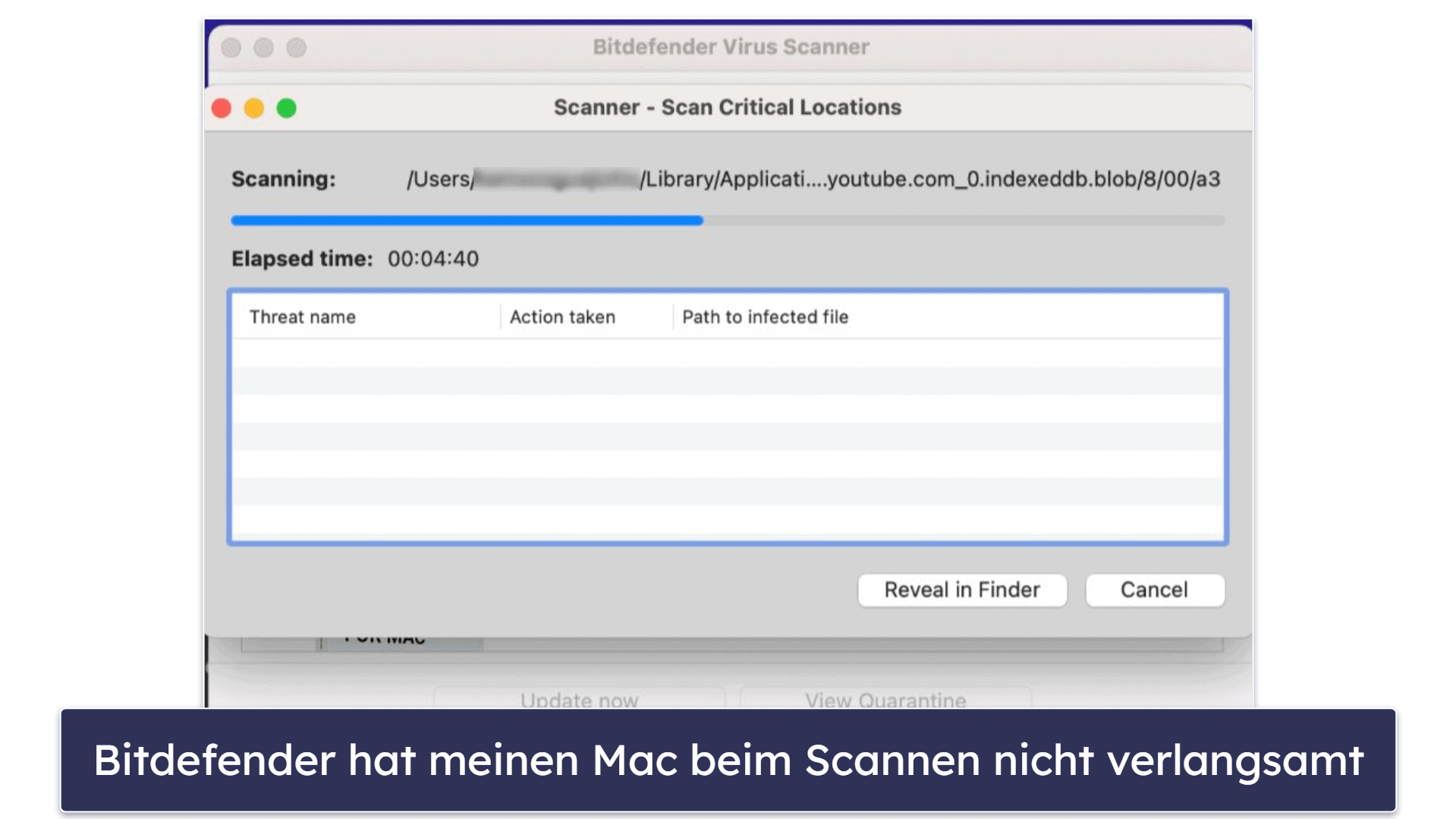Viewport: 1456px width, 819px height.
Task: Click the Path to infected file header
Action: click(x=765, y=317)
